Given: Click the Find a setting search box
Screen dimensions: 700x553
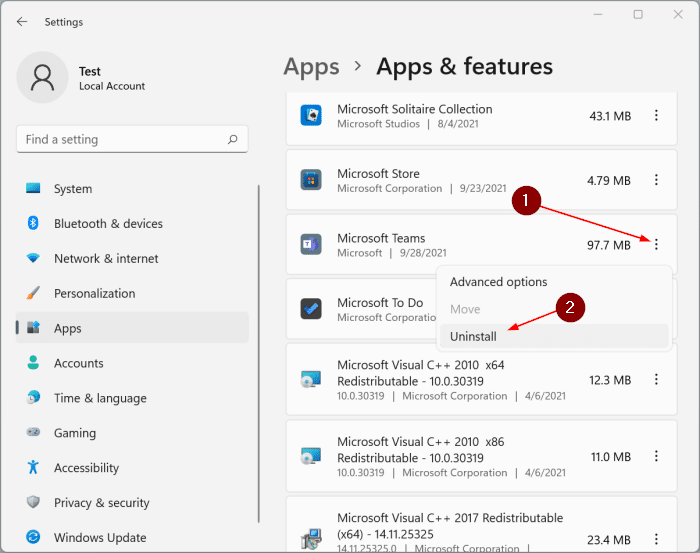Looking at the screenshot, I should click(132, 139).
